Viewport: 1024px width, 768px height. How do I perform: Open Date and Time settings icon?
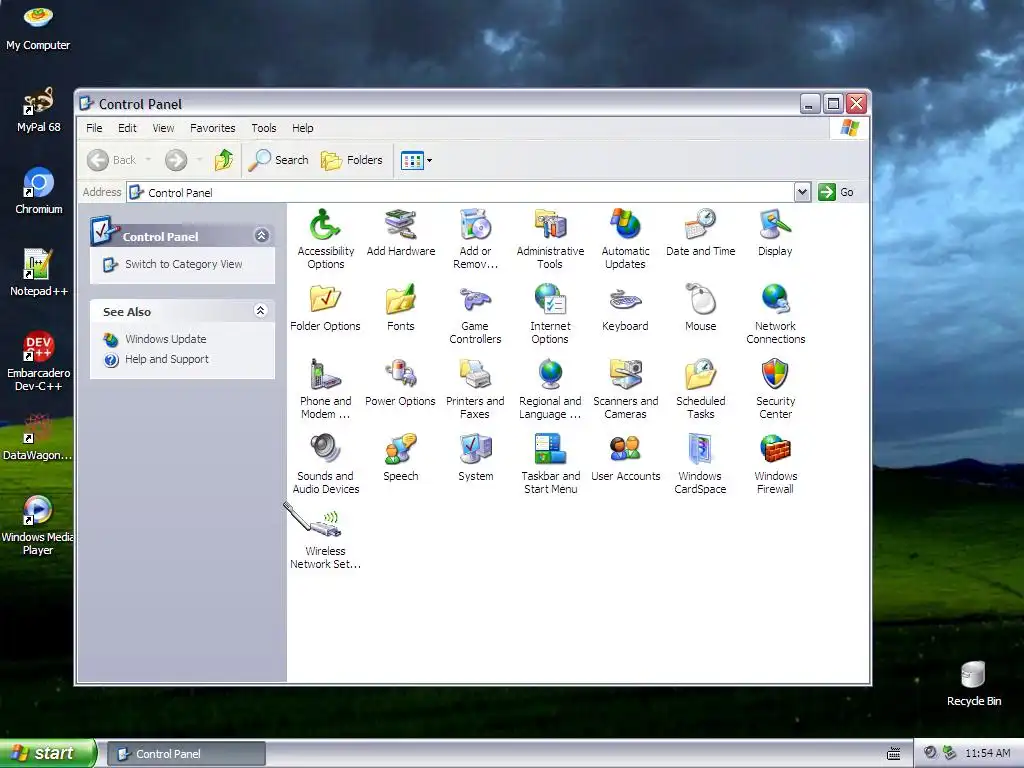coord(700,233)
